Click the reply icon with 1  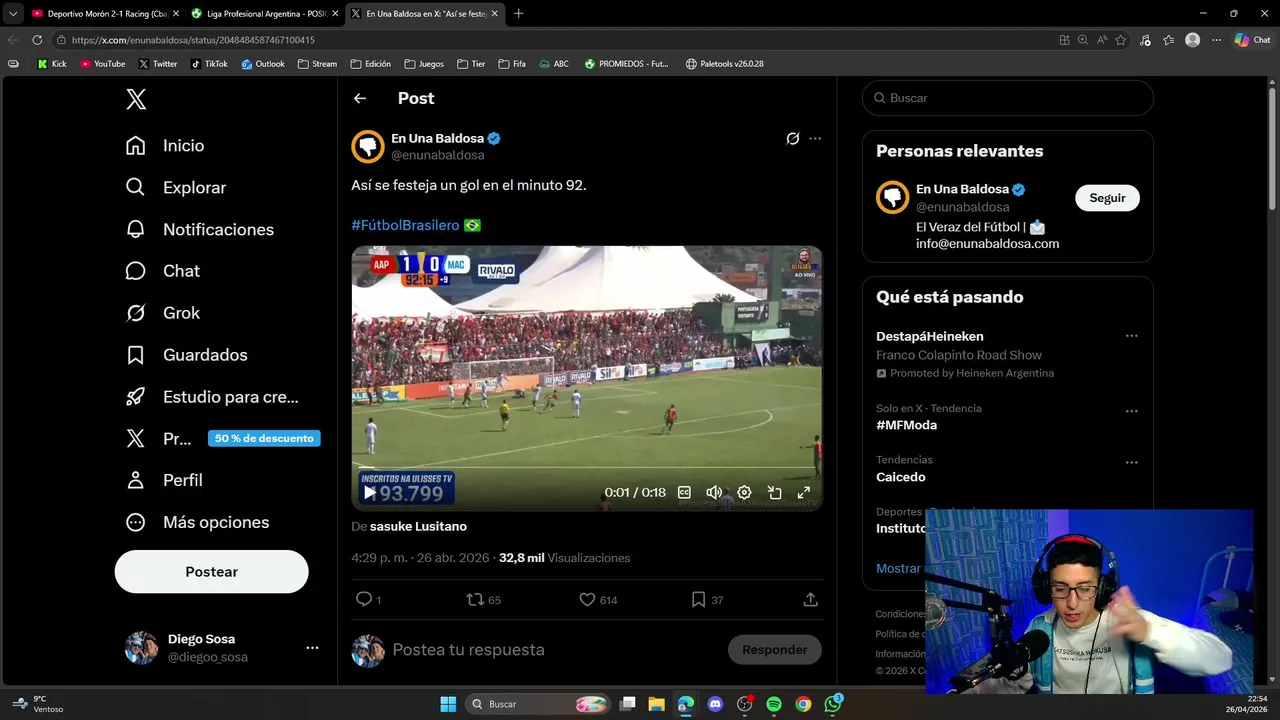tap(368, 599)
